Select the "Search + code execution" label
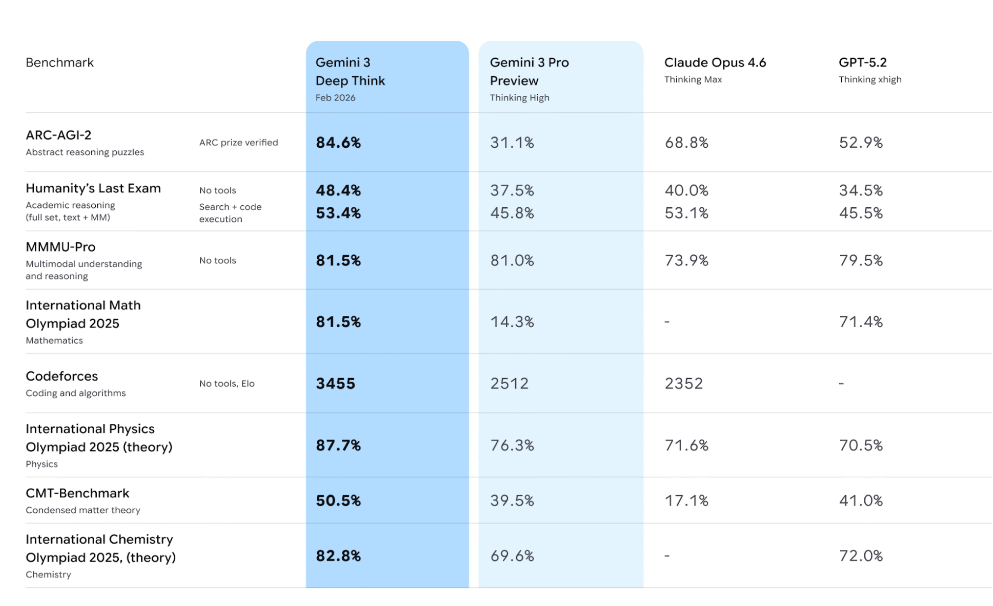 coord(230,213)
